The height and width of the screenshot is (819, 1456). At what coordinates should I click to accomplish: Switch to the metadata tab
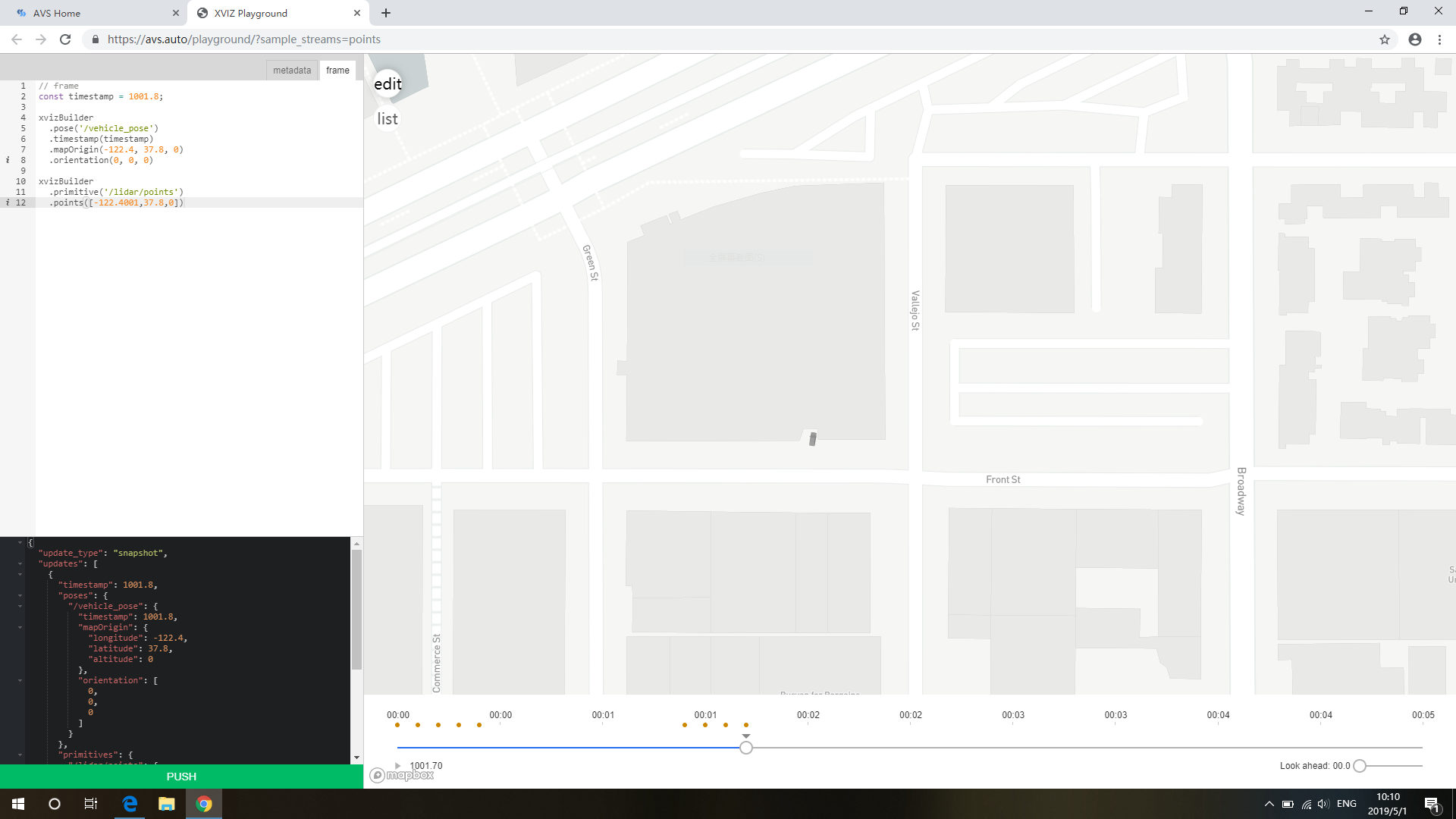(x=292, y=71)
